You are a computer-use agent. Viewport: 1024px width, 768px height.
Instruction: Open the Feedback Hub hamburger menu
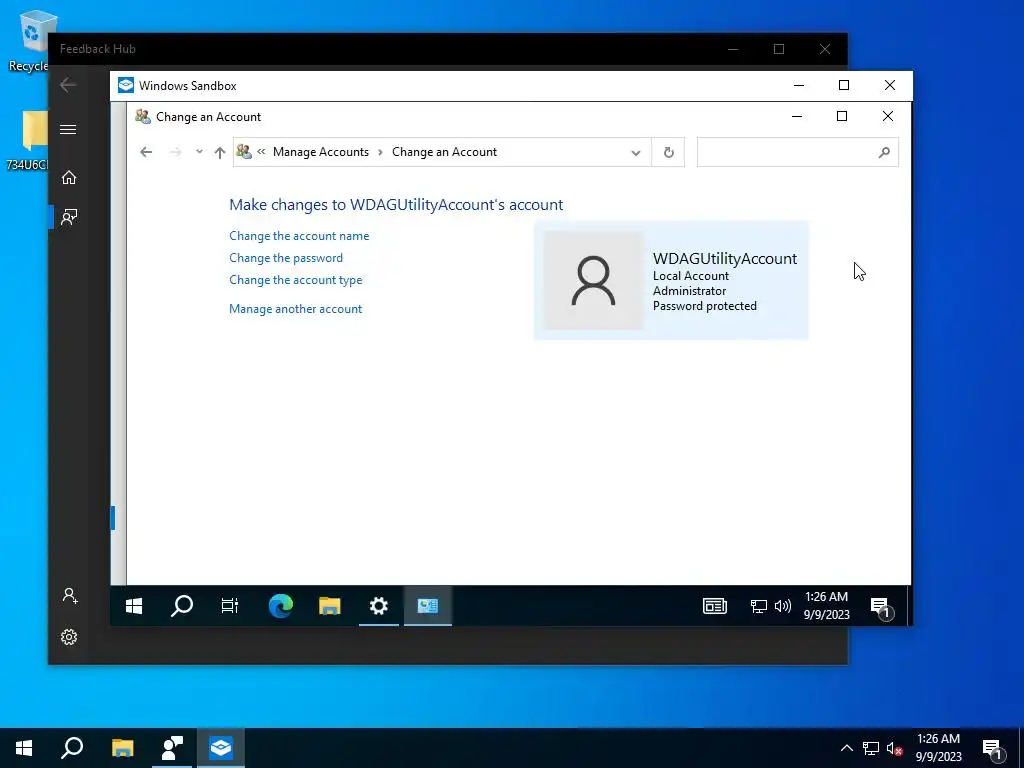coord(68,129)
